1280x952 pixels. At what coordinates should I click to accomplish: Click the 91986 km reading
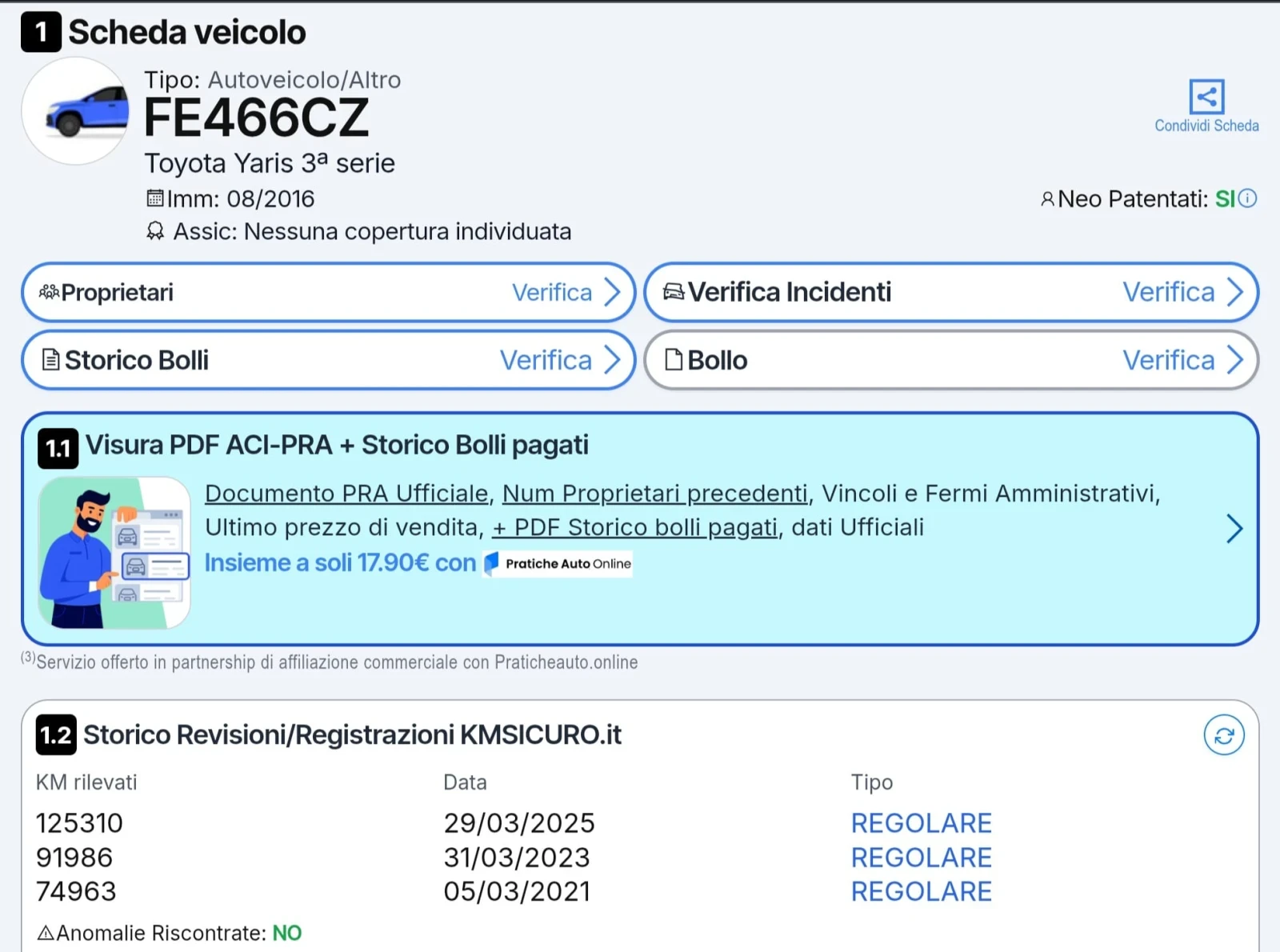74,858
